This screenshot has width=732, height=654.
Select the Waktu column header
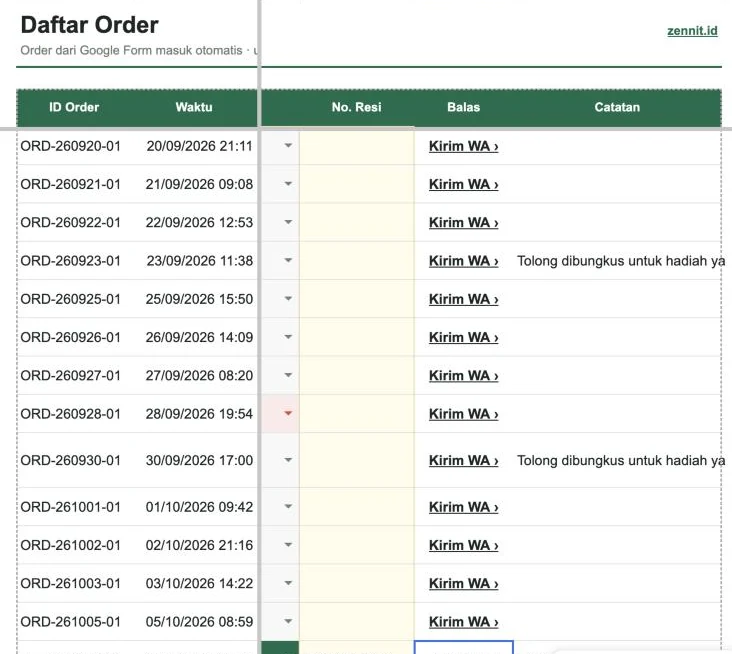(194, 107)
